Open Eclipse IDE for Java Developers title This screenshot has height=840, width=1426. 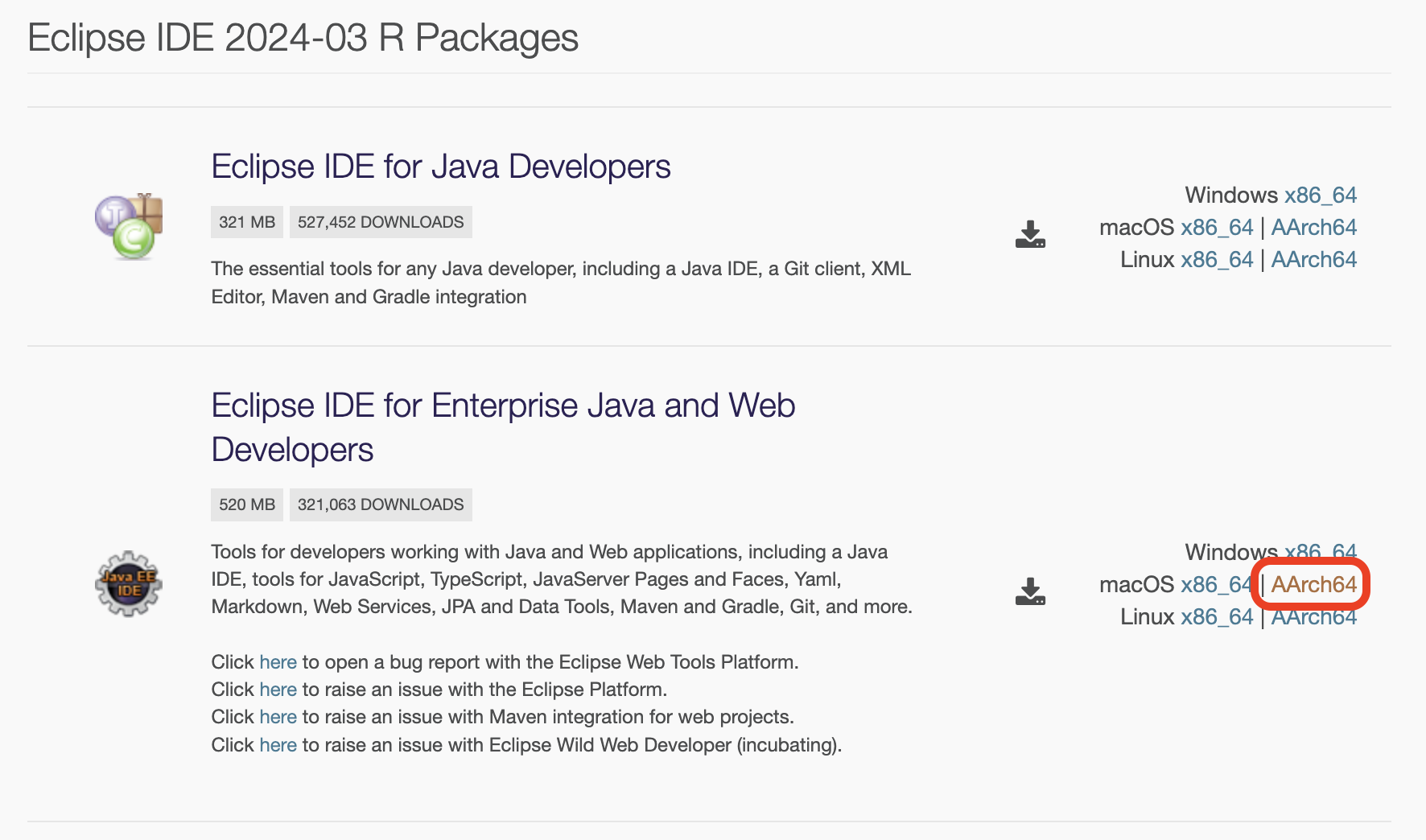click(440, 167)
